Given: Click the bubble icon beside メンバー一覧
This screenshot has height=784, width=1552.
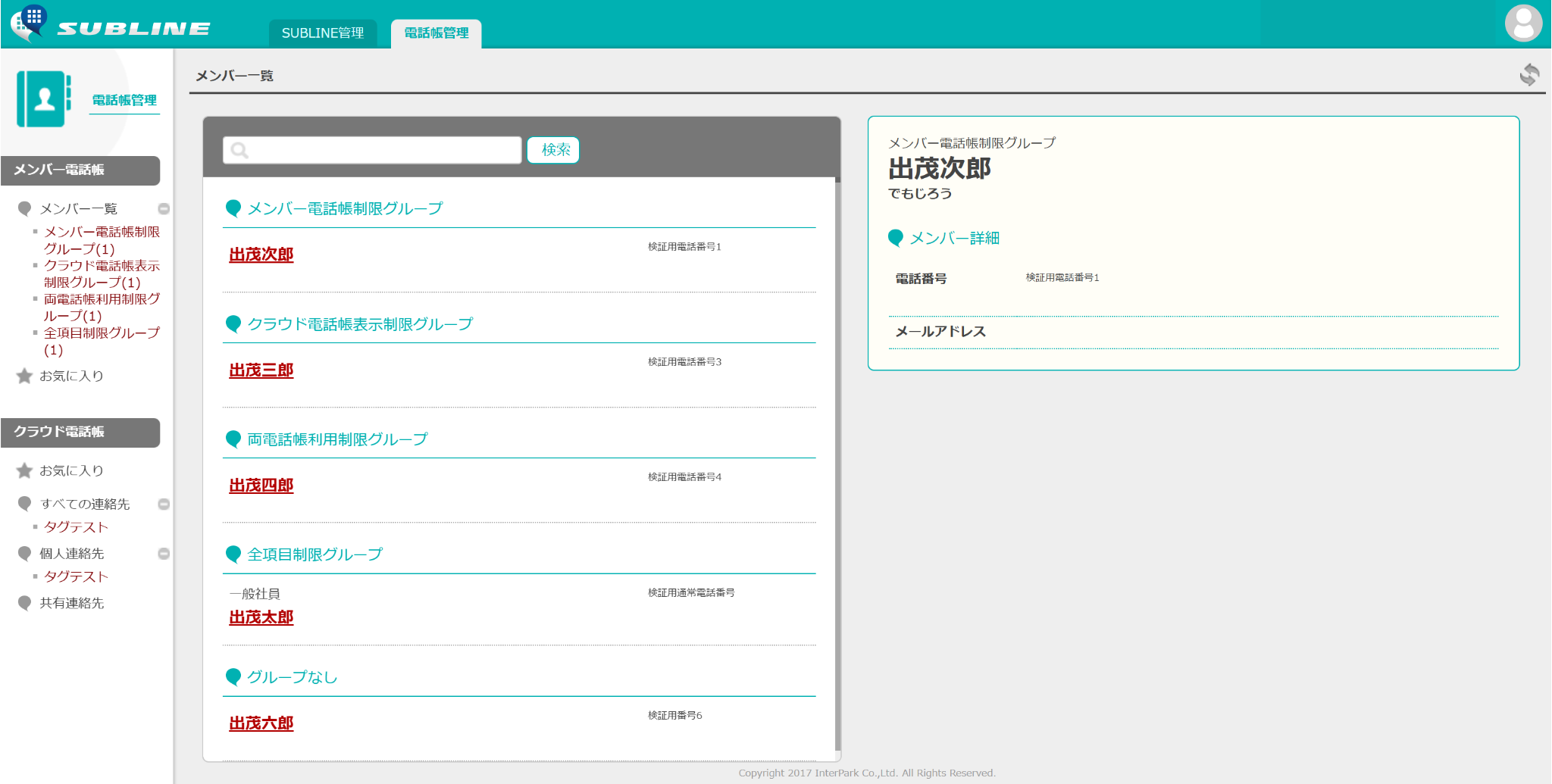Looking at the screenshot, I should click(x=24, y=208).
